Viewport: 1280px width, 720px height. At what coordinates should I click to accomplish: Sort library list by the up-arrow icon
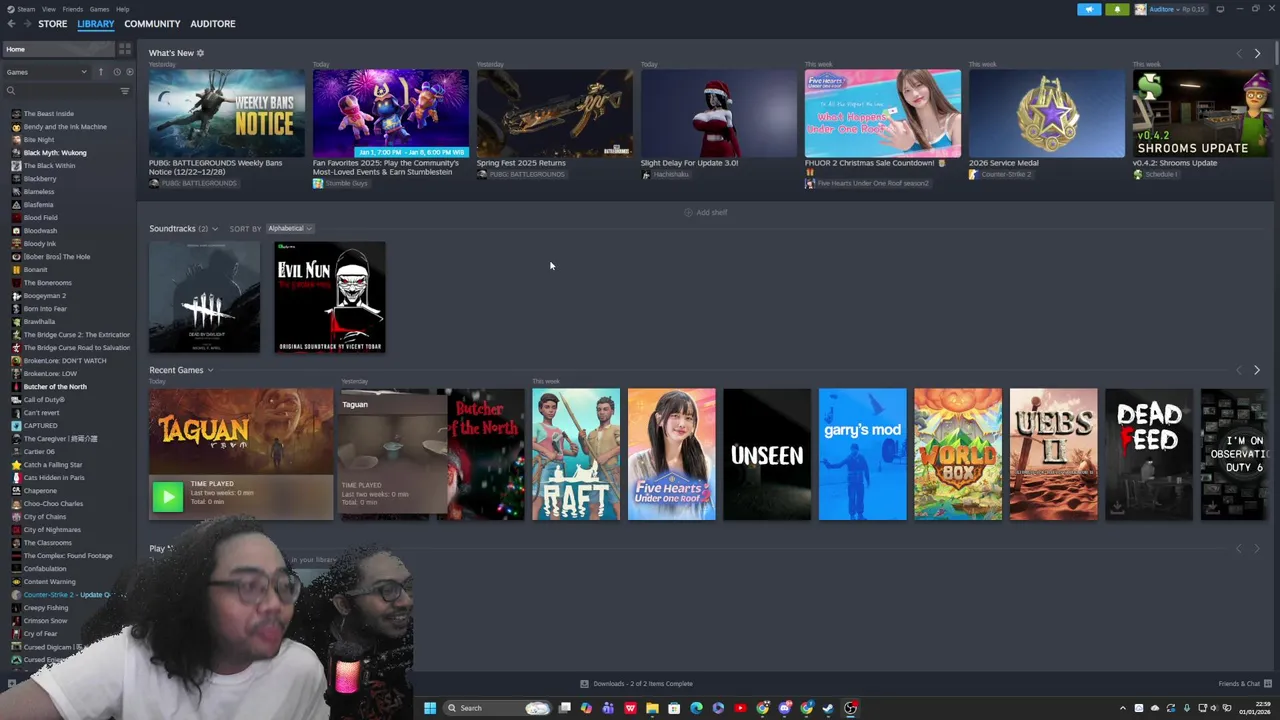click(100, 72)
